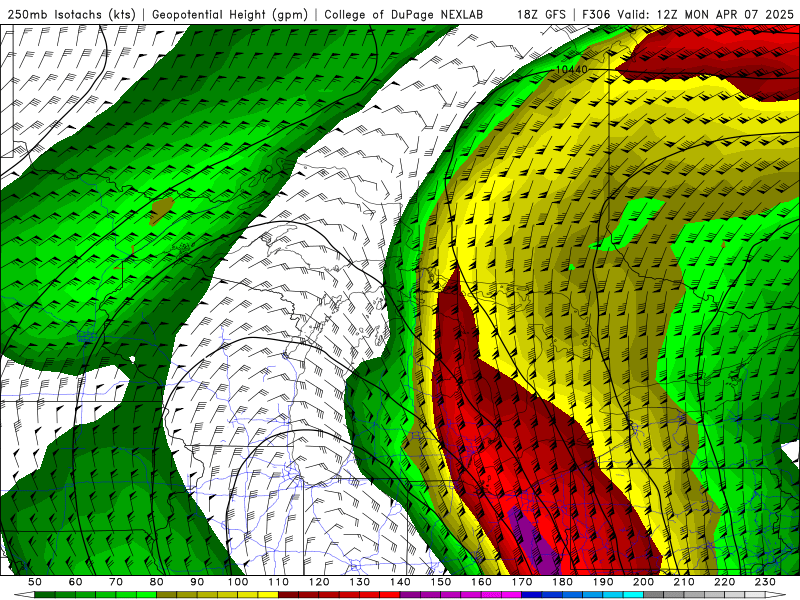Click the 90 value on the colorbar scale
This screenshot has height=600, width=800.
coord(197,582)
